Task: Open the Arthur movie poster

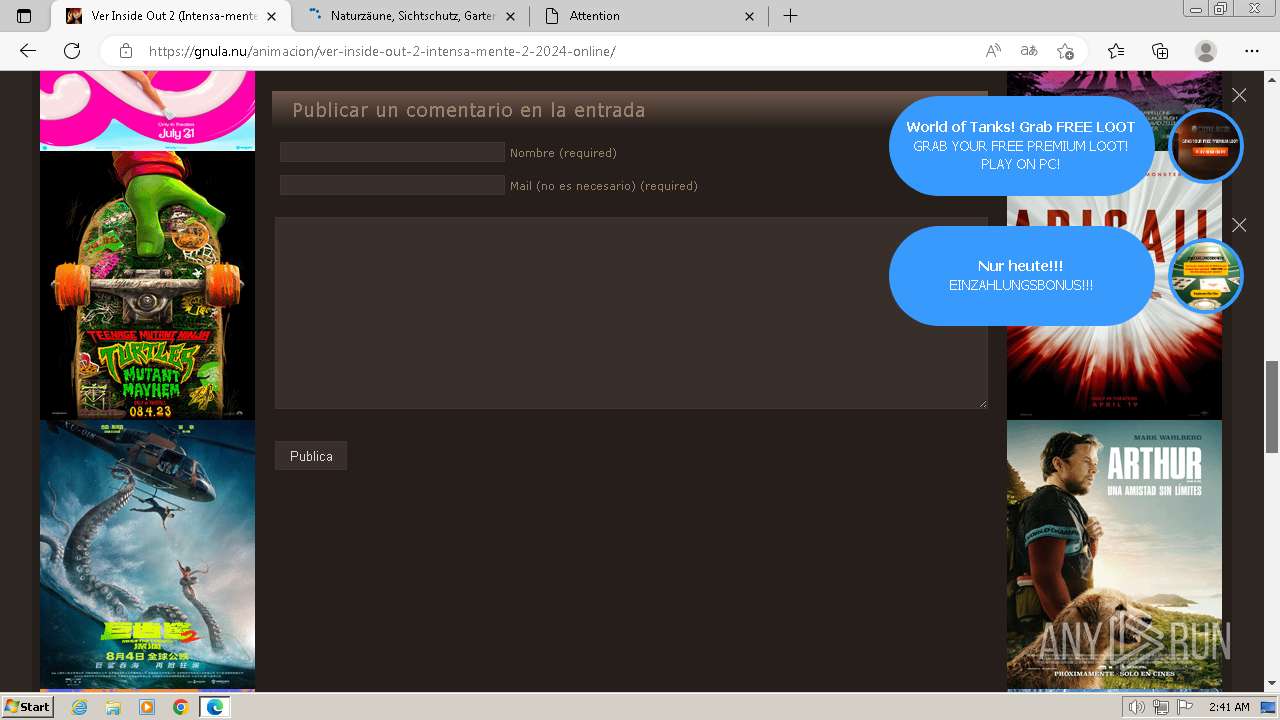Action: click(x=1114, y=555)
